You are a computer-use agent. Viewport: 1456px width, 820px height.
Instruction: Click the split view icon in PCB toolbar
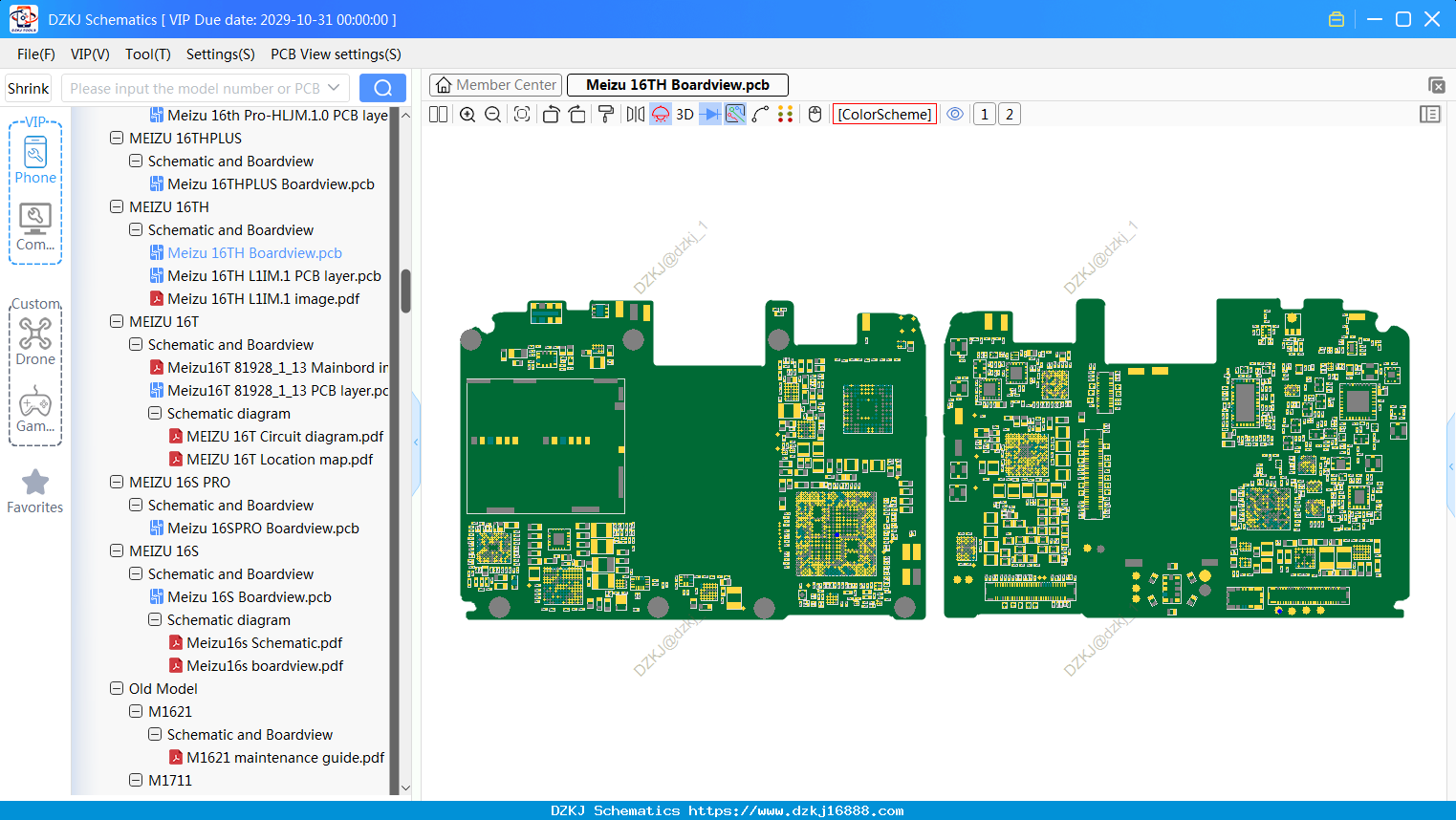click(x=438, y=115)
